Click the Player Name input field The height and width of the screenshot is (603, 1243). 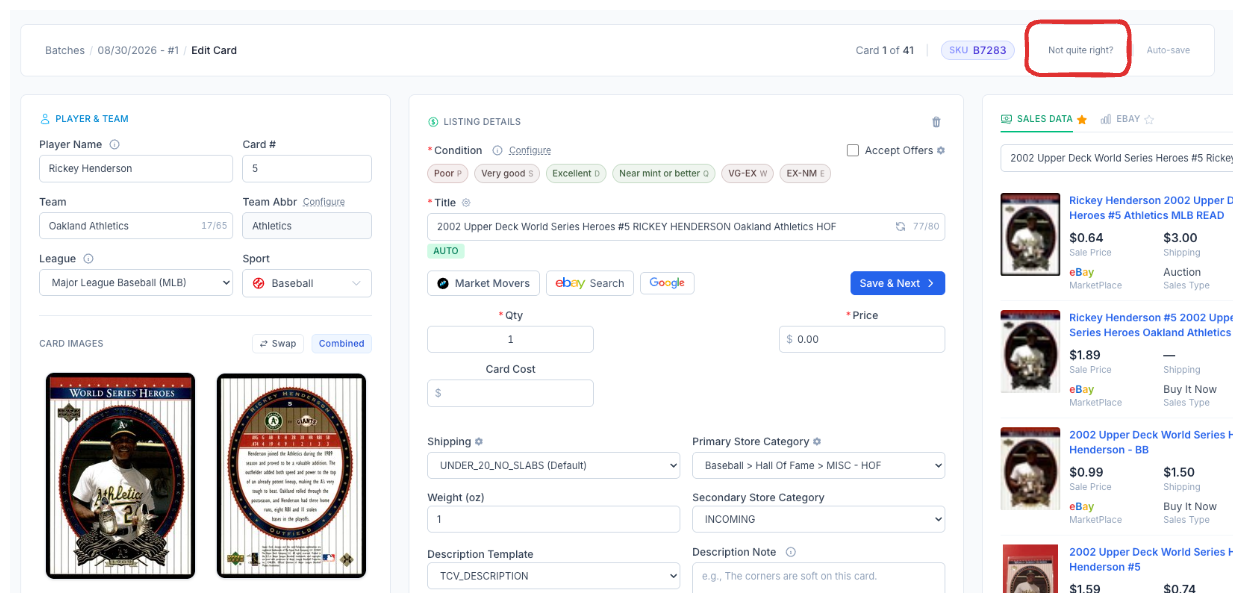pos(136,168)
